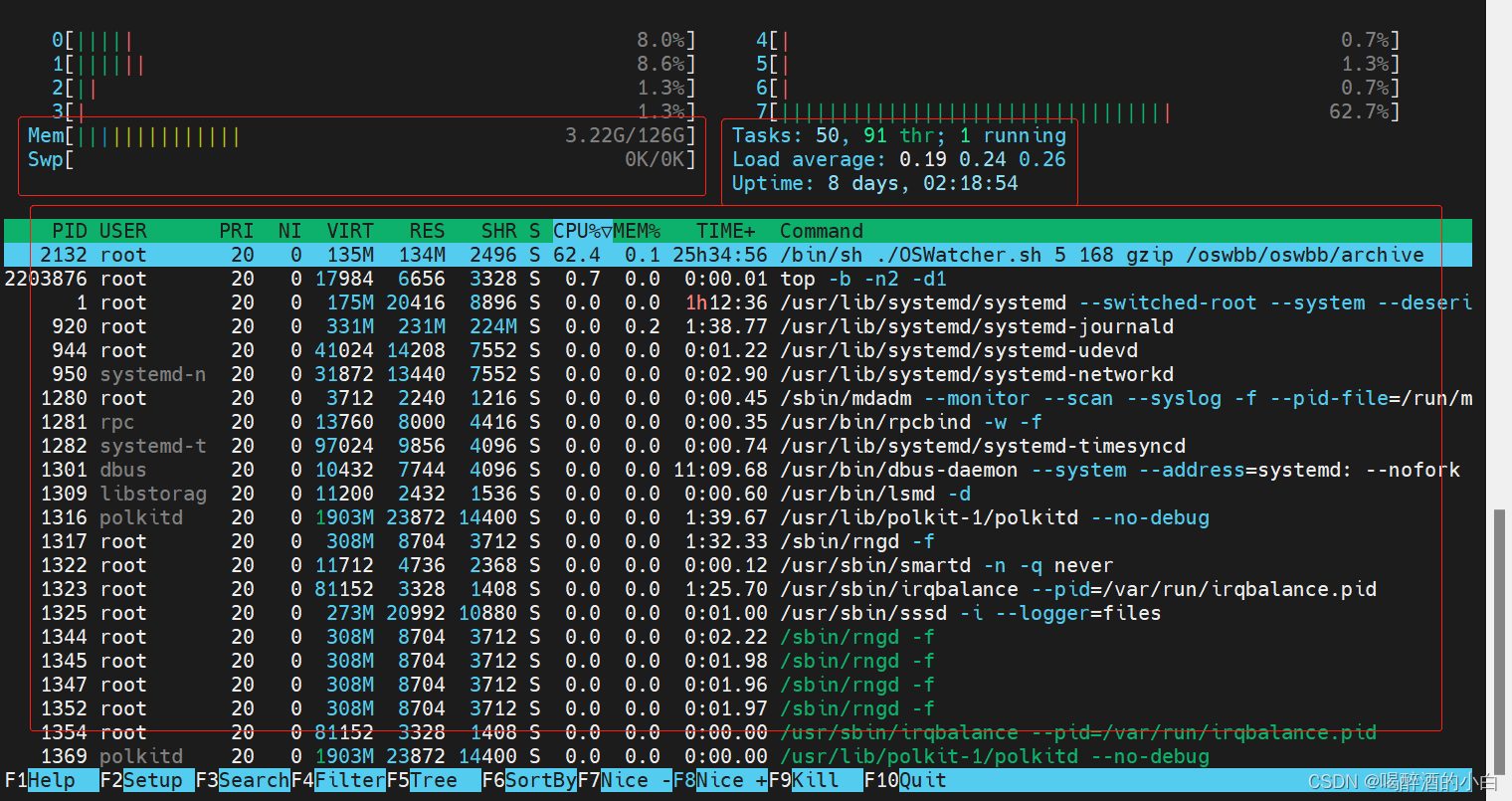The height and width of the screenshot is (801, 1512).
Task: Open F2 Setup in the bottom bar
Action: pyautogui.click(x=147, y=780)
